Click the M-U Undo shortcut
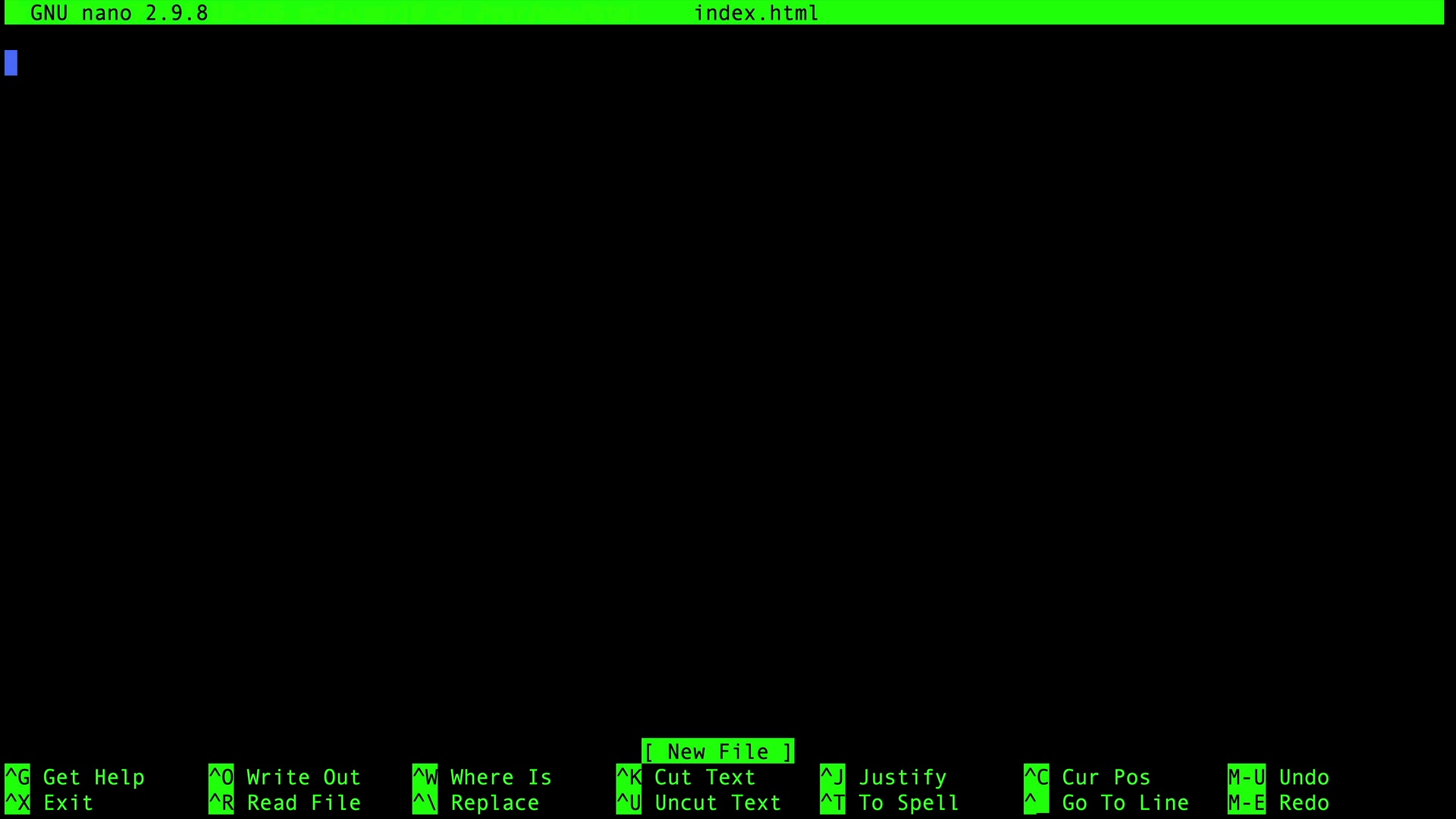 click(x=1304, y=777)
